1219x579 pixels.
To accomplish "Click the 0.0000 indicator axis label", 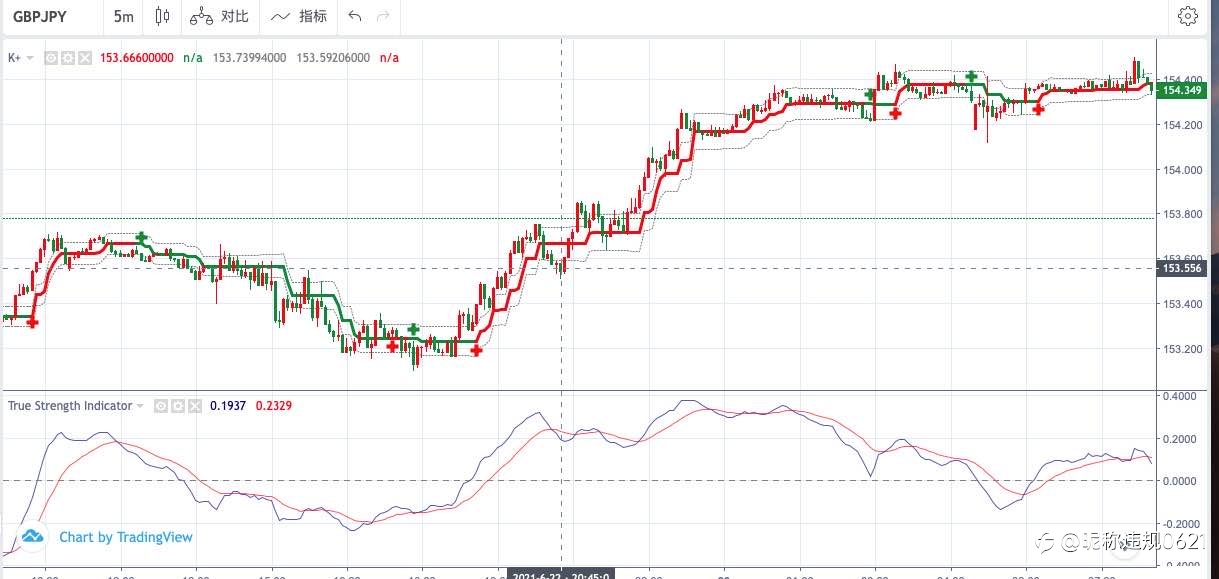I will click(x=1182, y=481).
